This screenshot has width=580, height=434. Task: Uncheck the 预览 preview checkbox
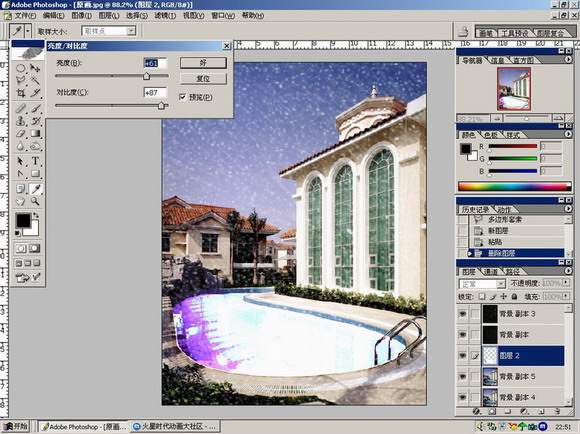(182, 97)
